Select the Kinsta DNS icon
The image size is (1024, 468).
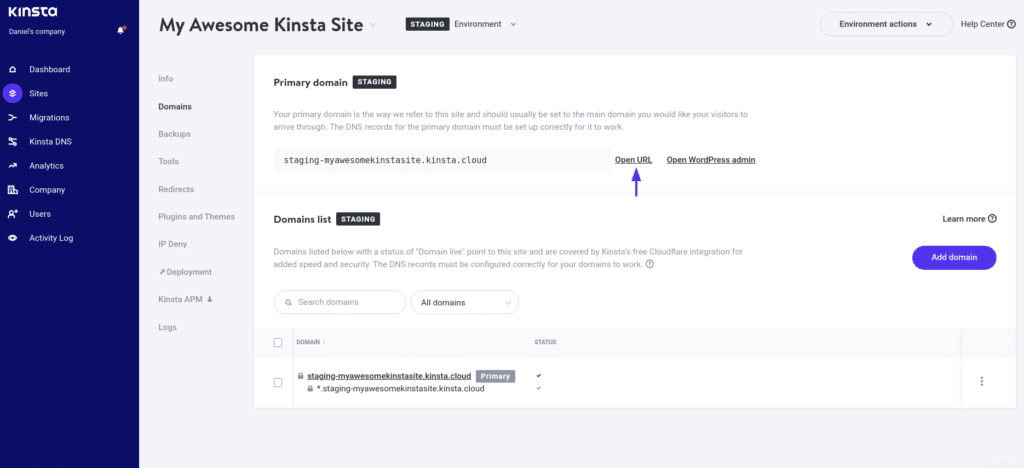click(x=12, y=142)
